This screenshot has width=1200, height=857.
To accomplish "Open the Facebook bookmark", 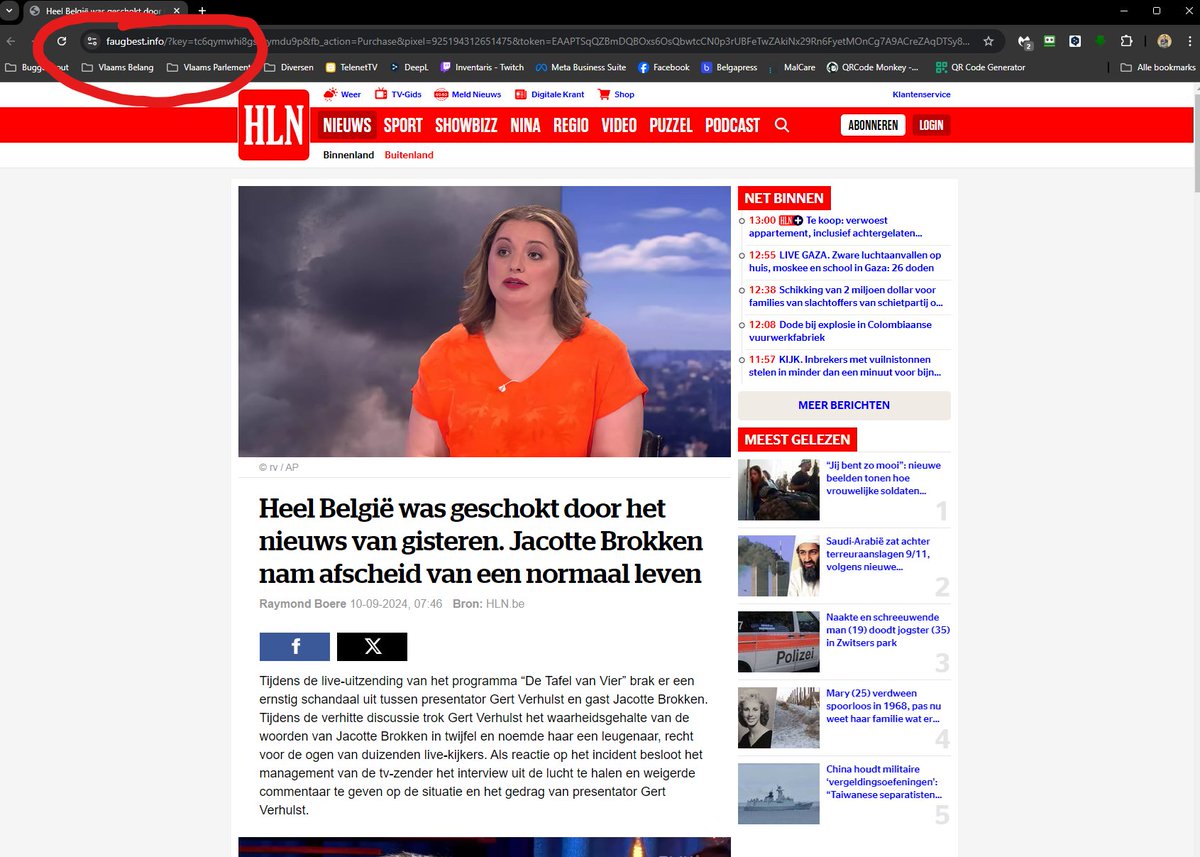I will 663,67.
